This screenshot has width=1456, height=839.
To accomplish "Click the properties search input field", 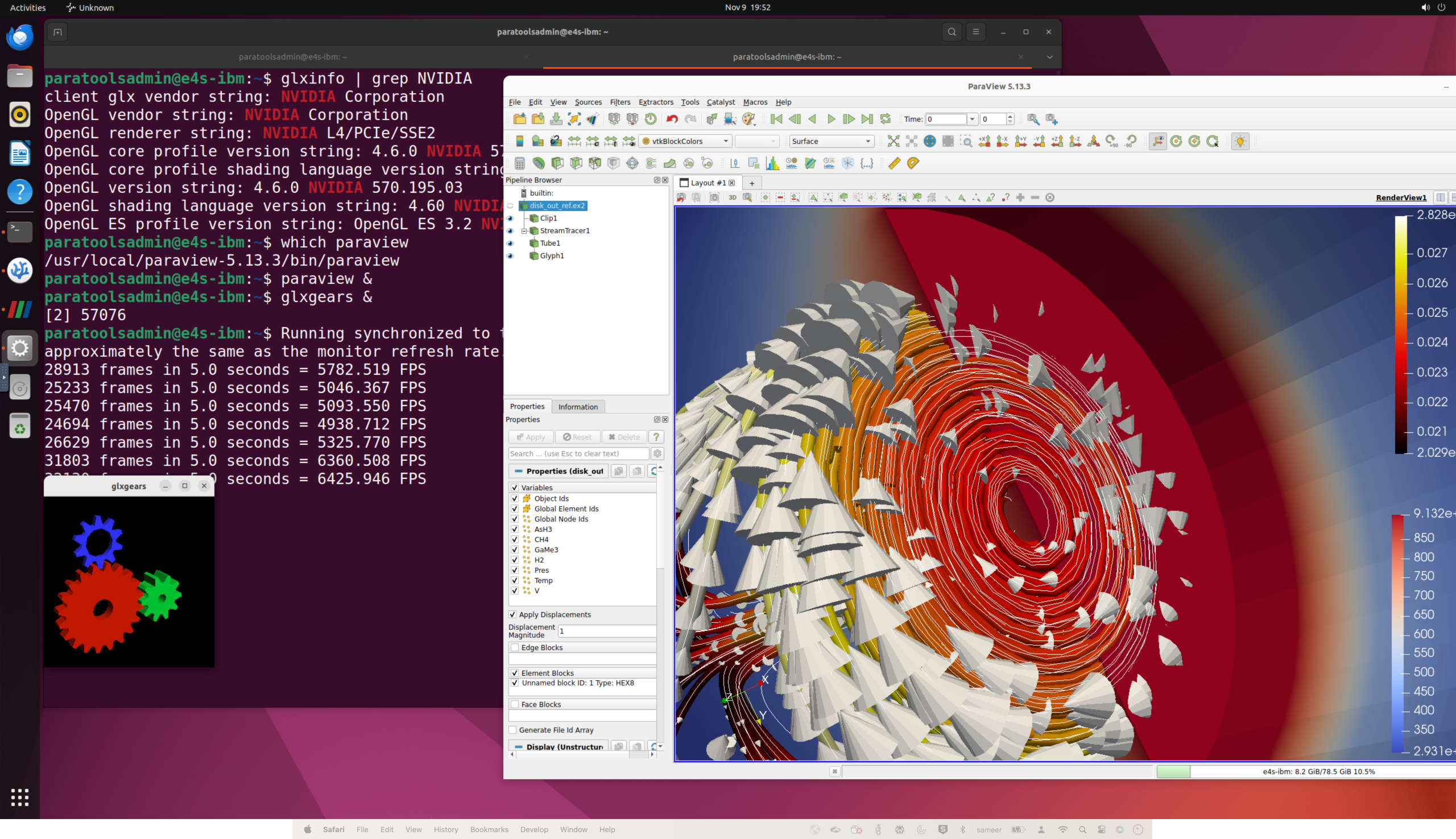I will 578,454.
